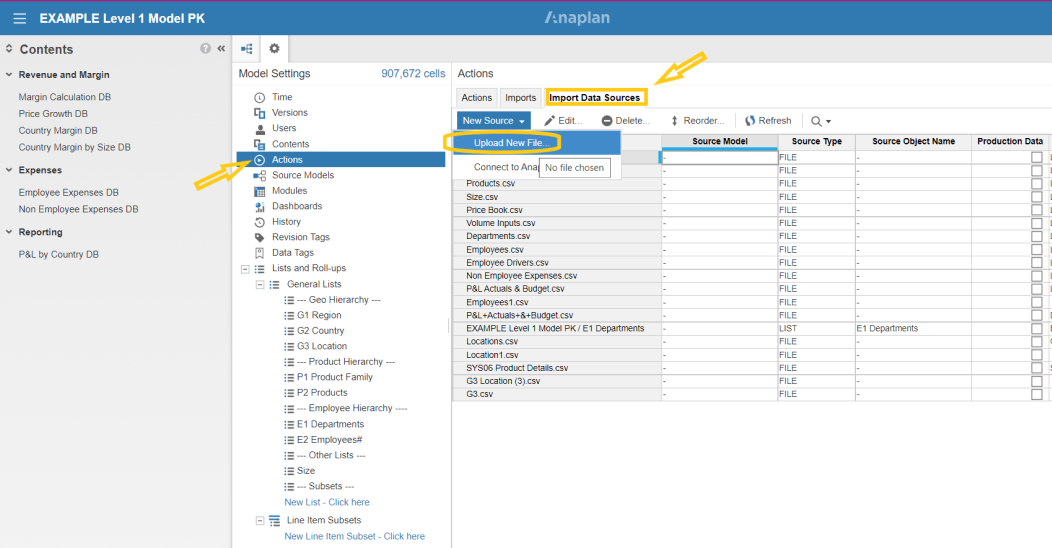The width and height of the screenshot is (1052, 548).
Task: Switch to the Import Data Sources tab
Action: (595, 98)
